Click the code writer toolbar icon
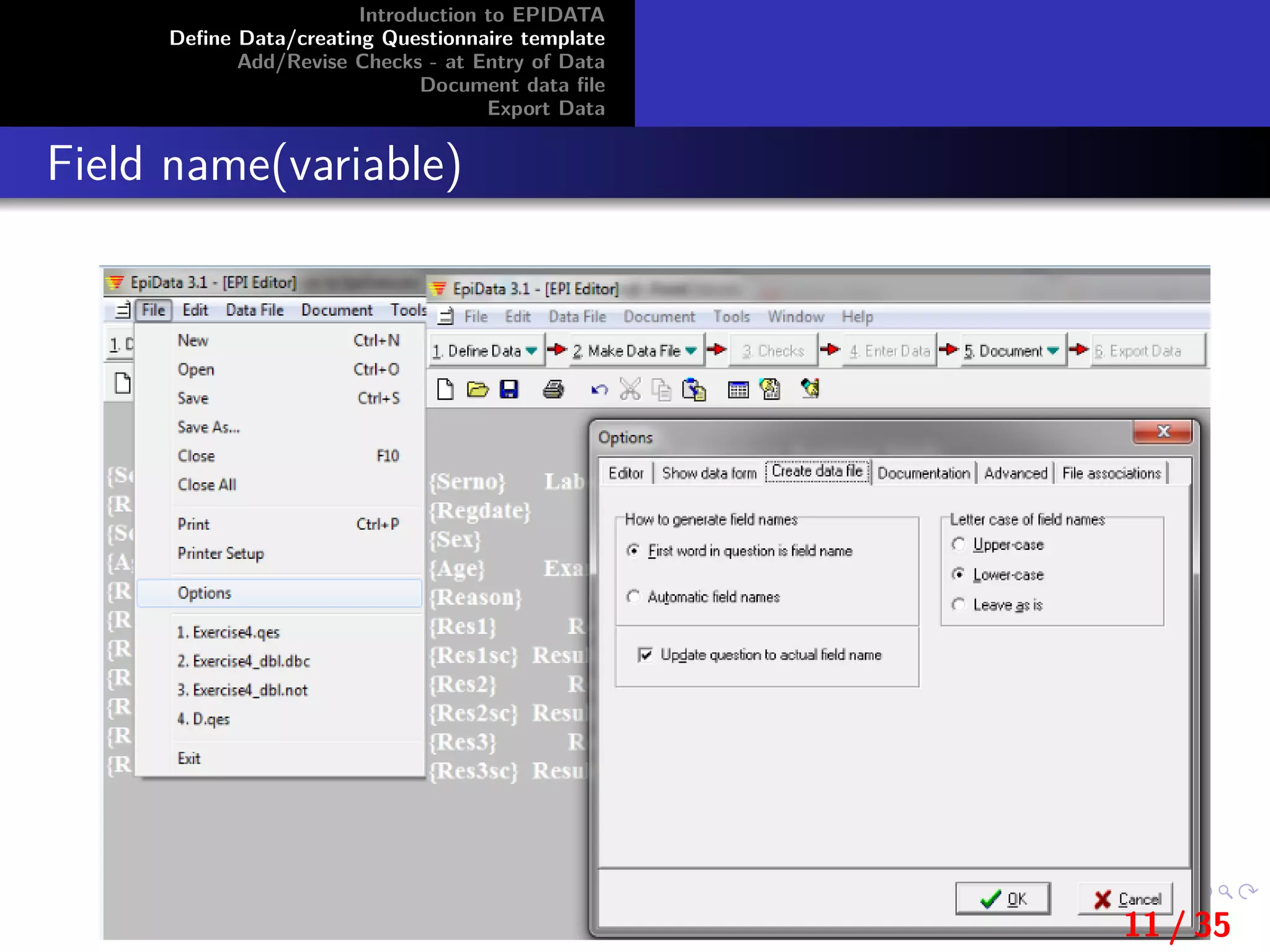 [770, 389]
